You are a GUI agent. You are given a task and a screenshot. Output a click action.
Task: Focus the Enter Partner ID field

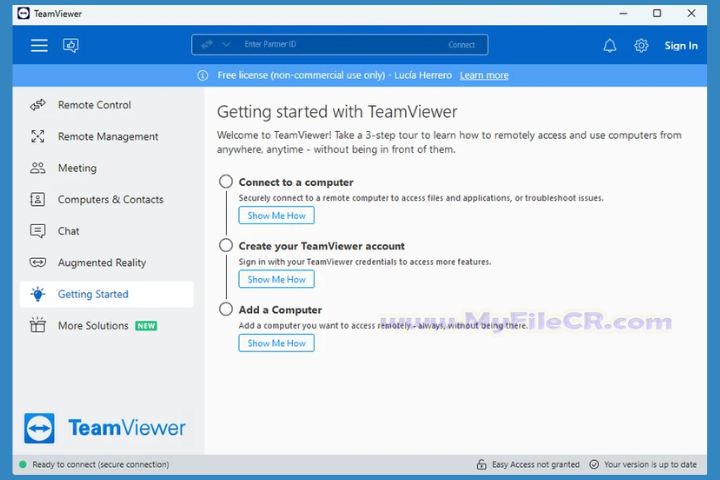(x=340, y=45)
